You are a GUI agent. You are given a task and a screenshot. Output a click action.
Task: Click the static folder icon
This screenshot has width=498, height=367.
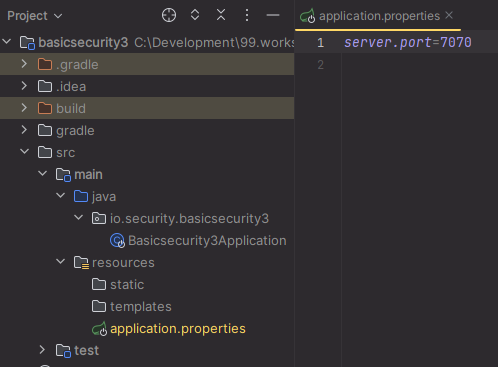99,284
